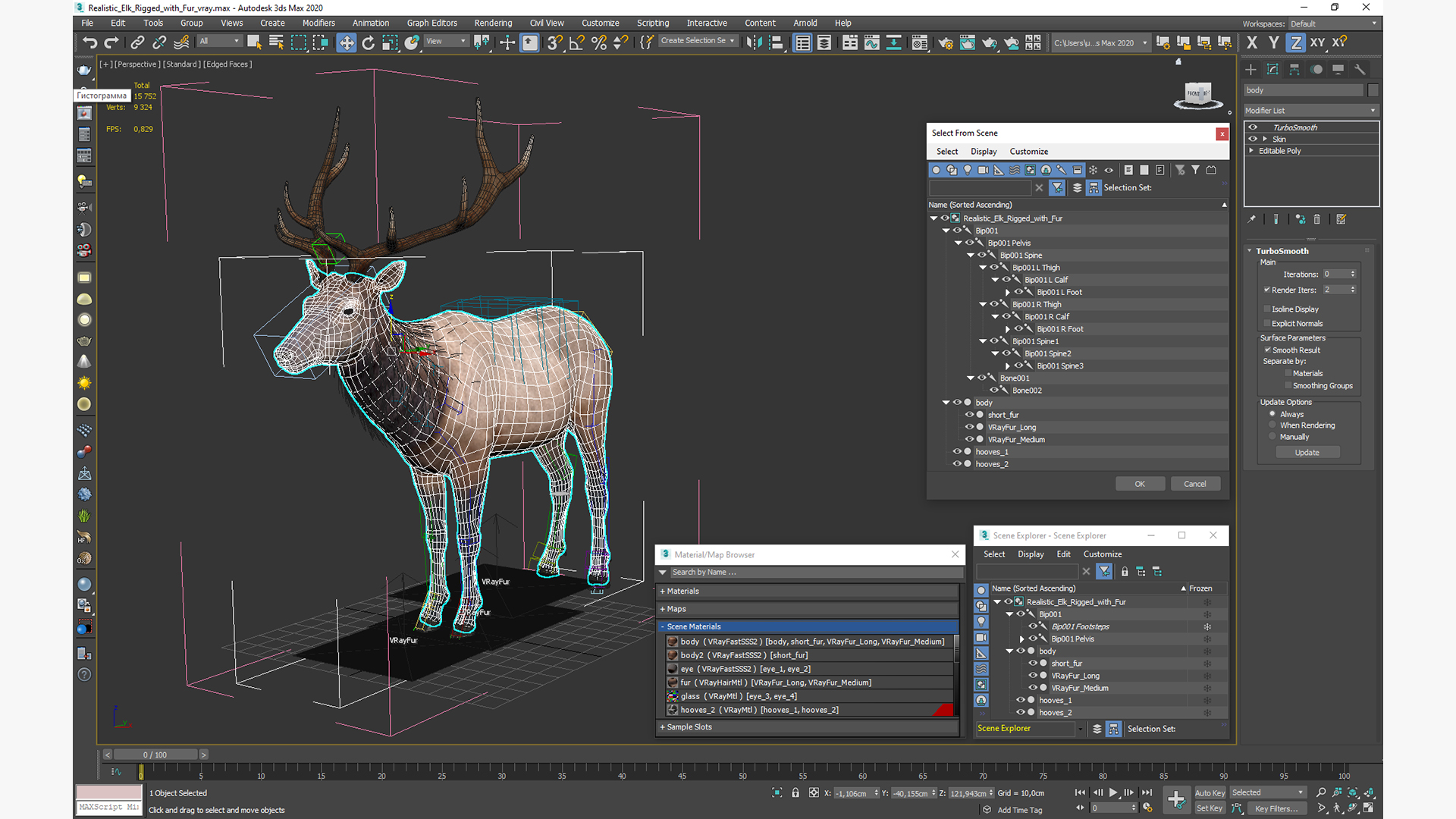
Task: Activate Bind to Space Warp tool
Action: point(181,42)
